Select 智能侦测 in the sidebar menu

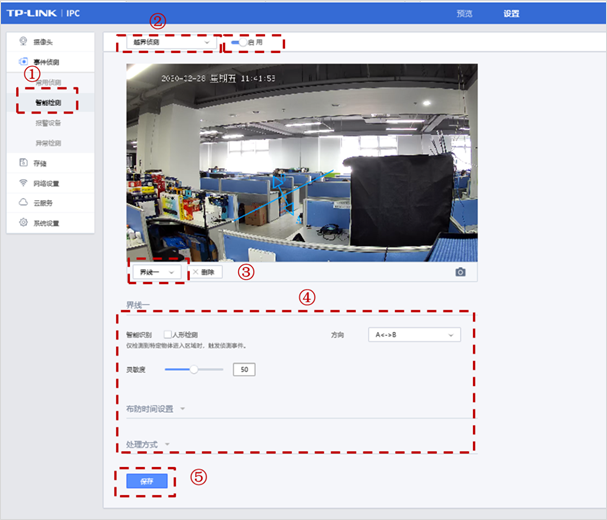[x=48, y=102]
